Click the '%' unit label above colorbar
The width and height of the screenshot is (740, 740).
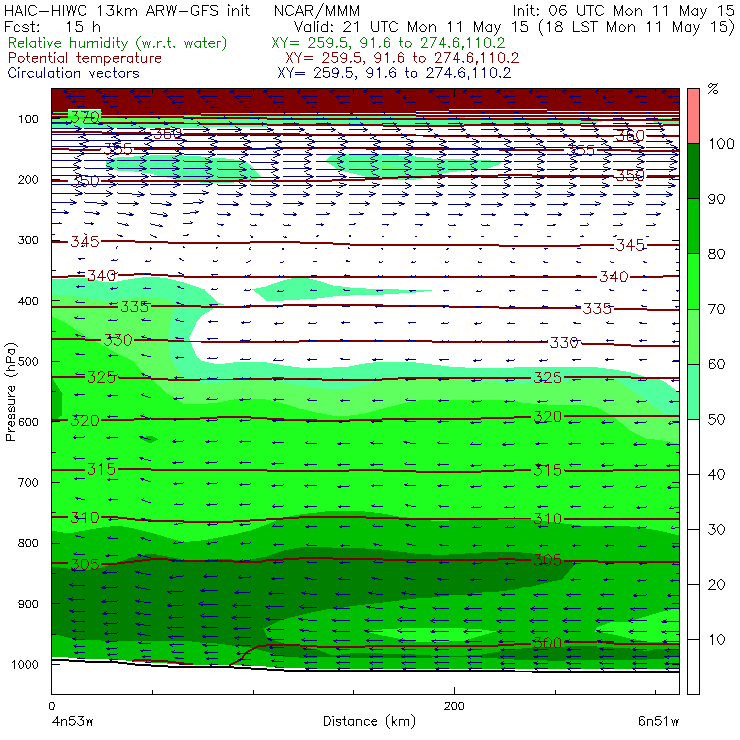[x=713, y=89]
